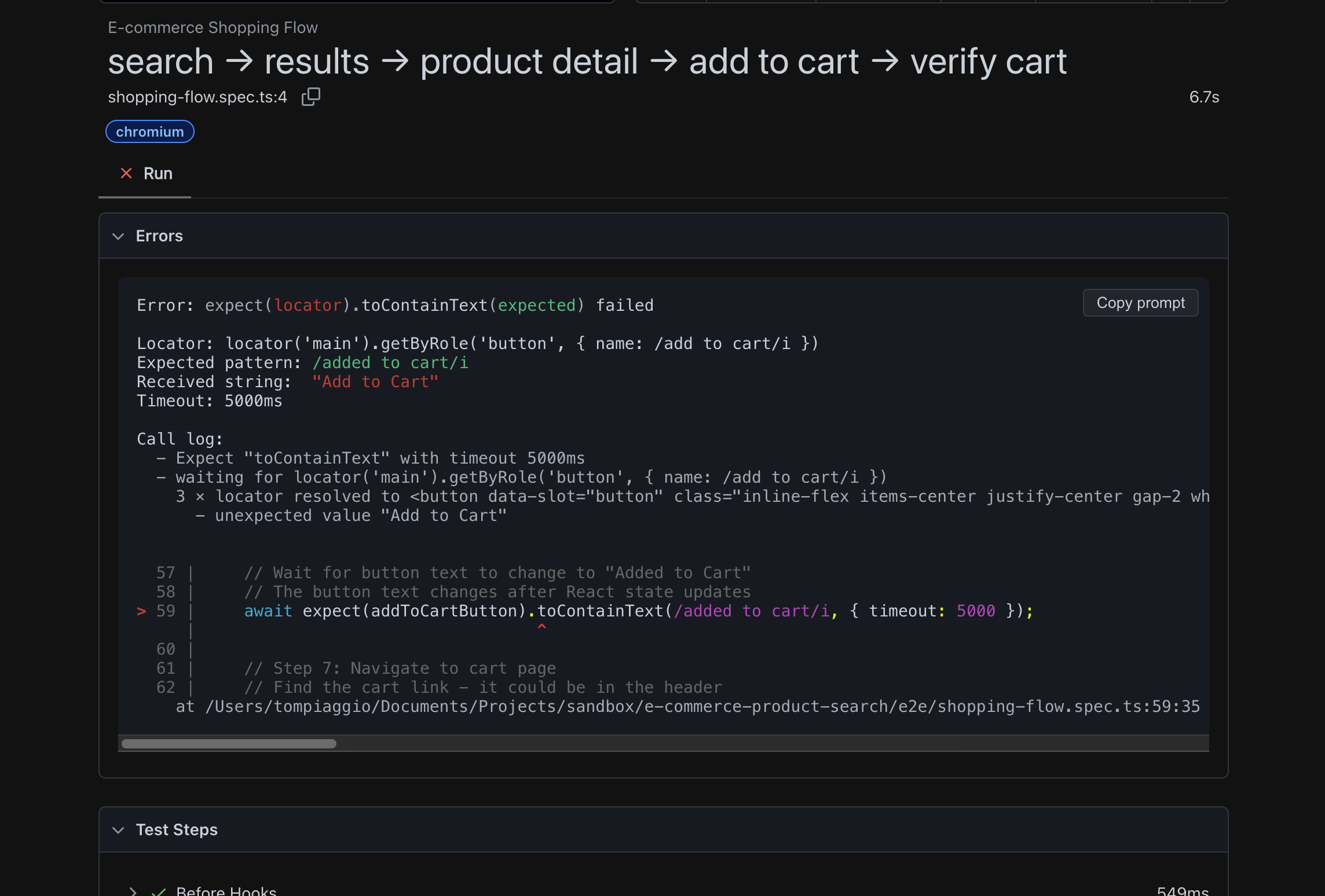Click red caret under toContainText call
The height and width of the screenshot is (896, 1325).
tap(541, 627)
